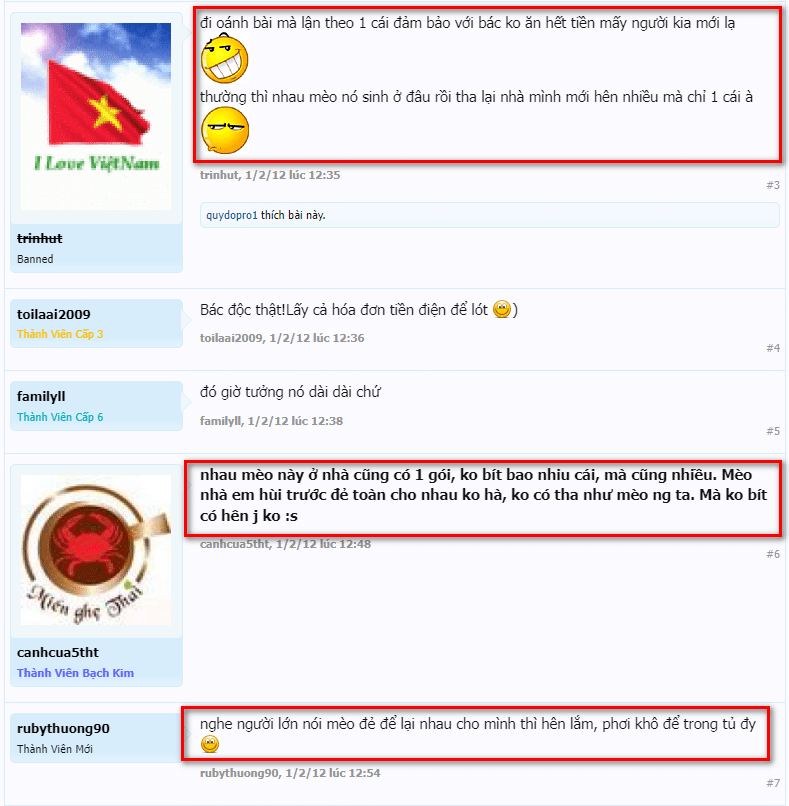Open post permalink #5
Image resolution: width=789 pixels, height=806 pixels.
[x=773, y=431]
